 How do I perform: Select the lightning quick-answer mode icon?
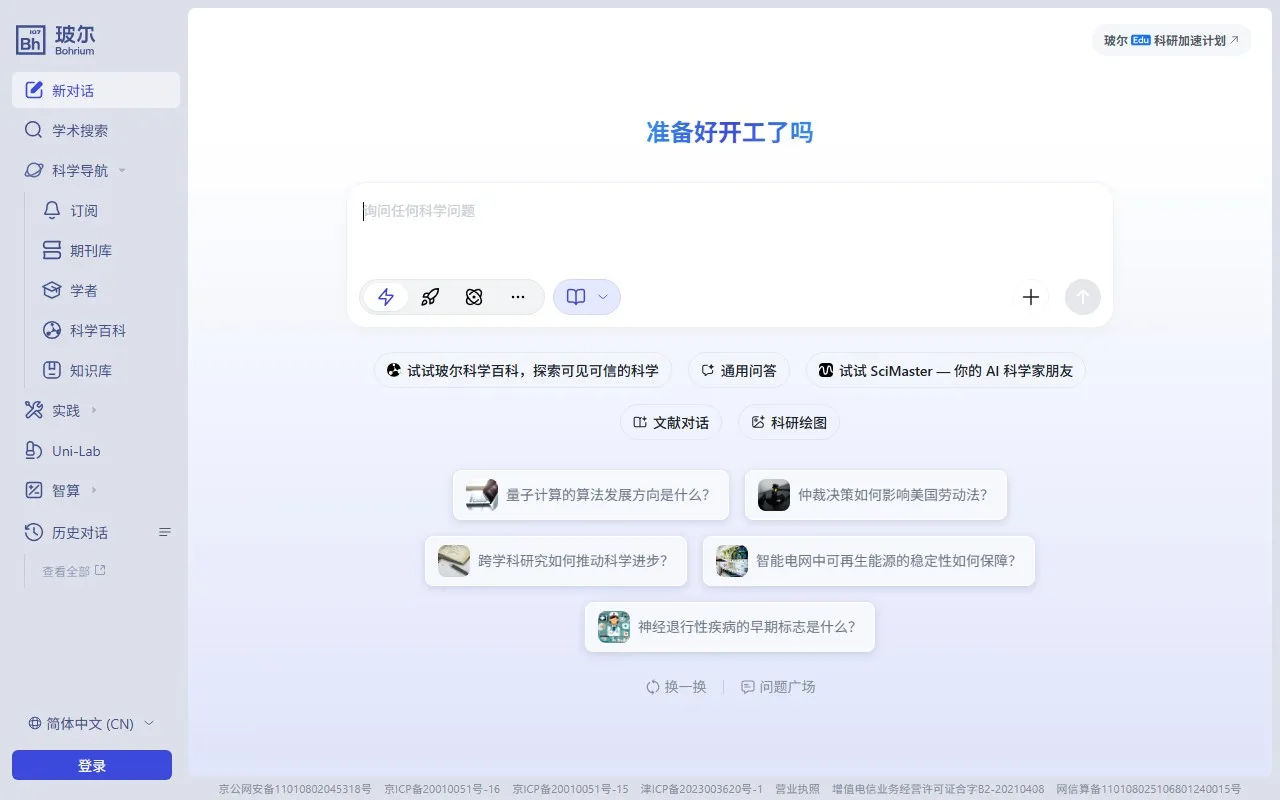[386, 297]
